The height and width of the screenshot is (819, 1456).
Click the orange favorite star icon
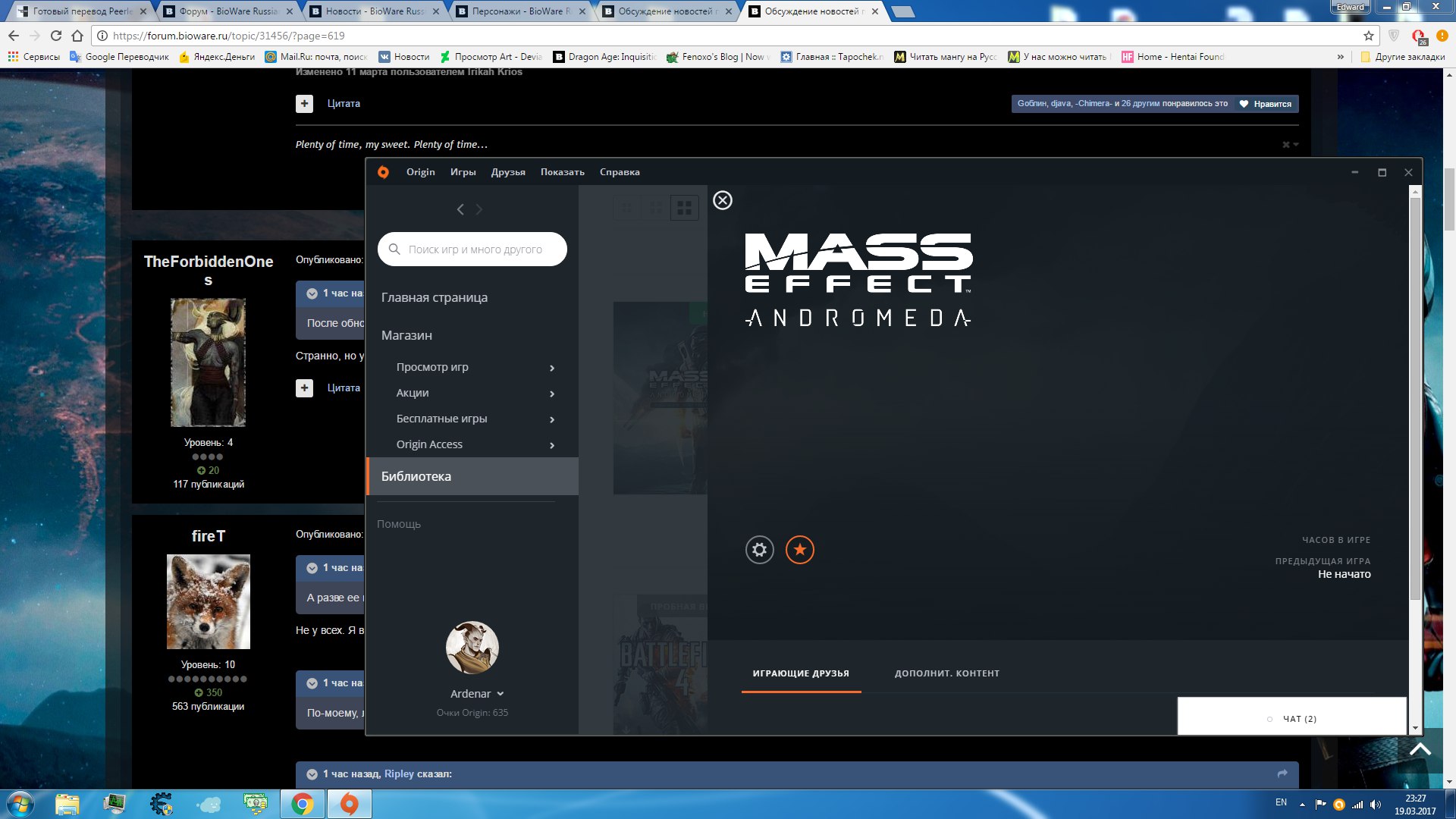point(799,550)
